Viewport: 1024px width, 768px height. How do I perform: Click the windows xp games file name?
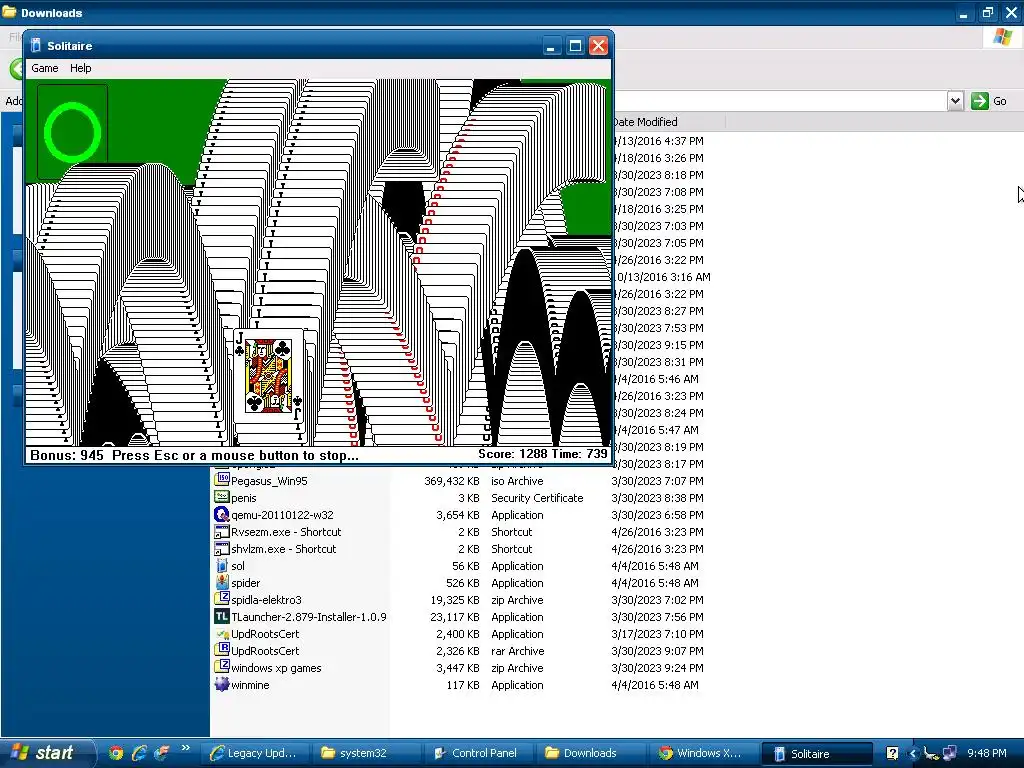coord(276,668)
